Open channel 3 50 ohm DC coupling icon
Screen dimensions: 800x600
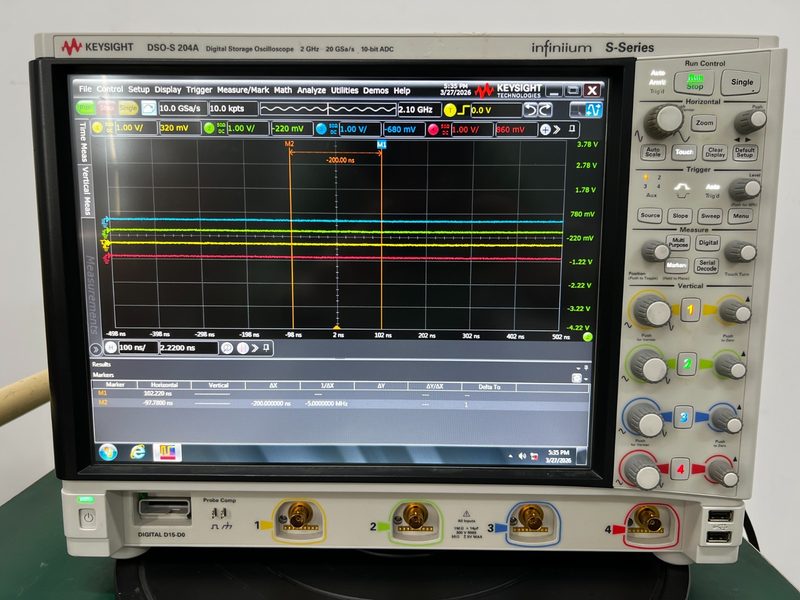coord(333,129)
